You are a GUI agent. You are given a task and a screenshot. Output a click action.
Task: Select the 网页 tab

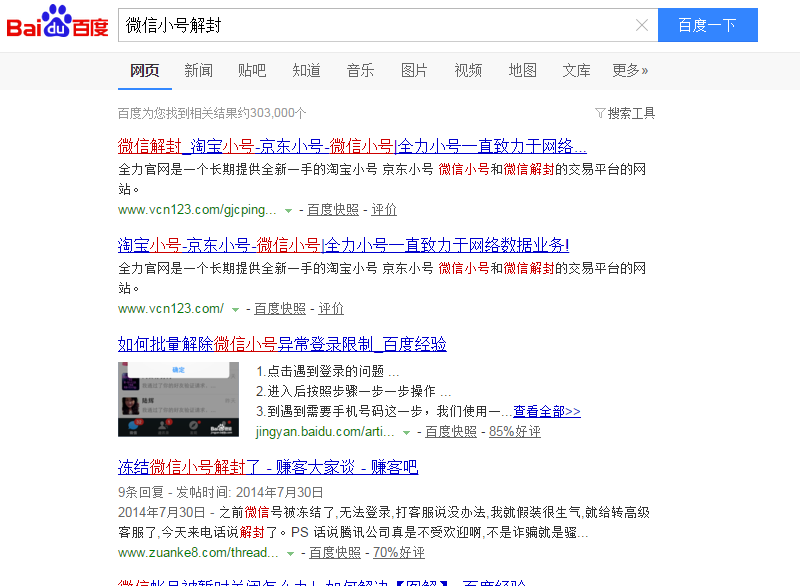click(144, 70)
